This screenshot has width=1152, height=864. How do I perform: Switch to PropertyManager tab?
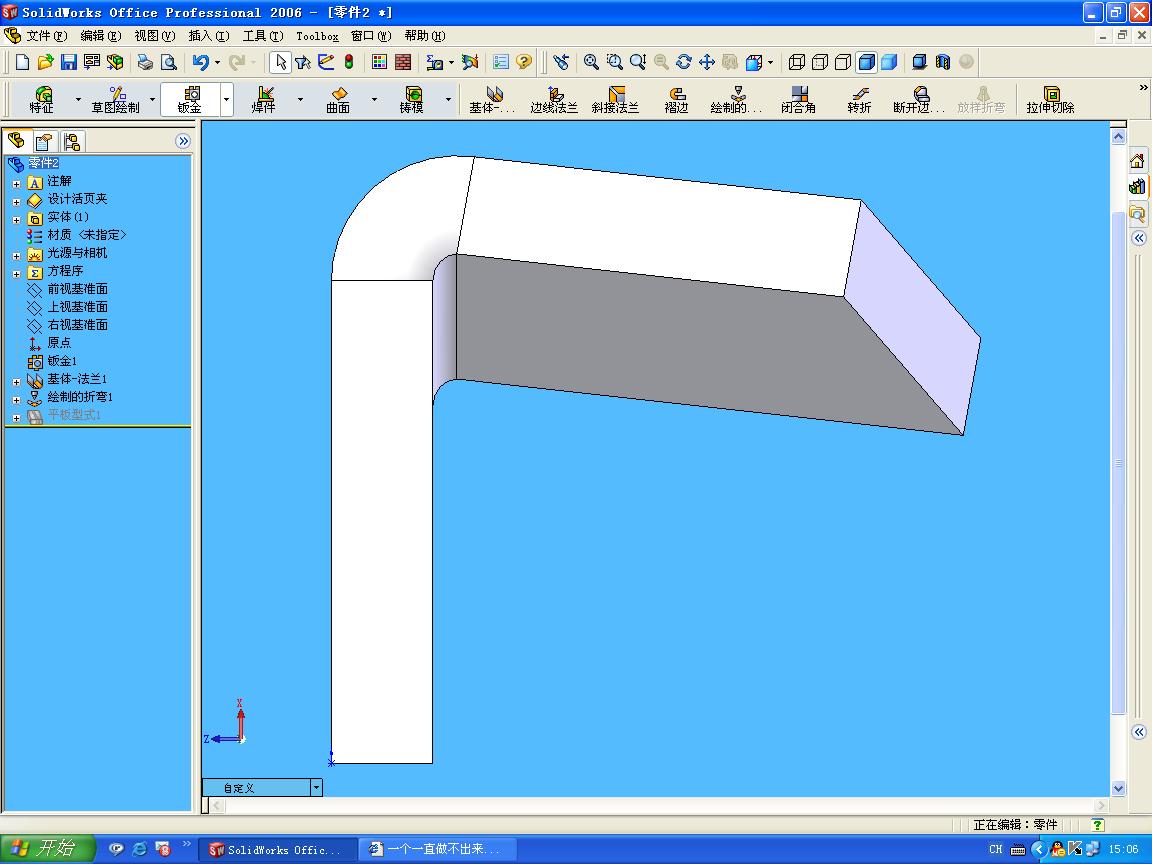(44, 141)
